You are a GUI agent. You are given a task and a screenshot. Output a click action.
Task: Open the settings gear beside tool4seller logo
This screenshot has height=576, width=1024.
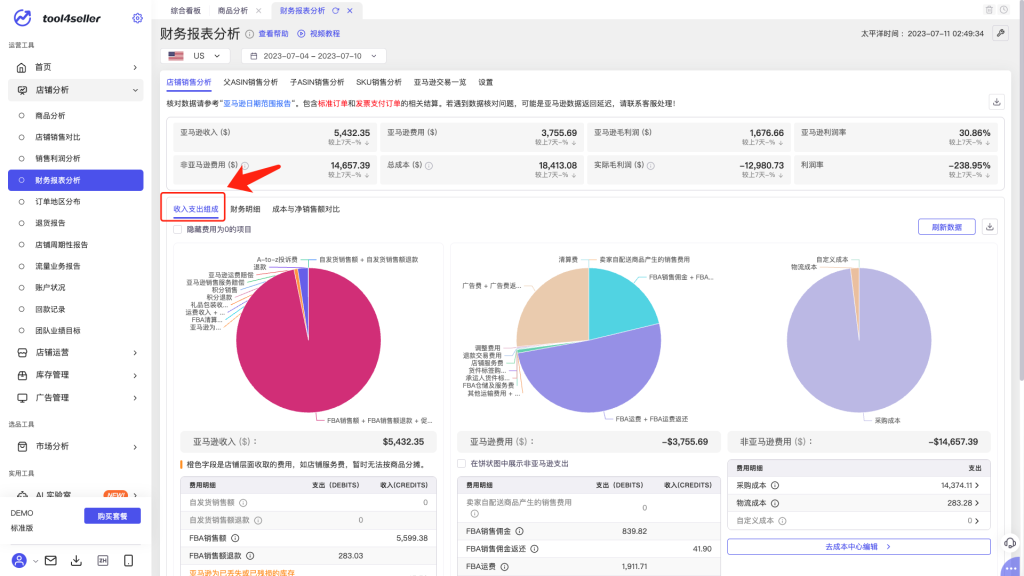tap(137, 18)
